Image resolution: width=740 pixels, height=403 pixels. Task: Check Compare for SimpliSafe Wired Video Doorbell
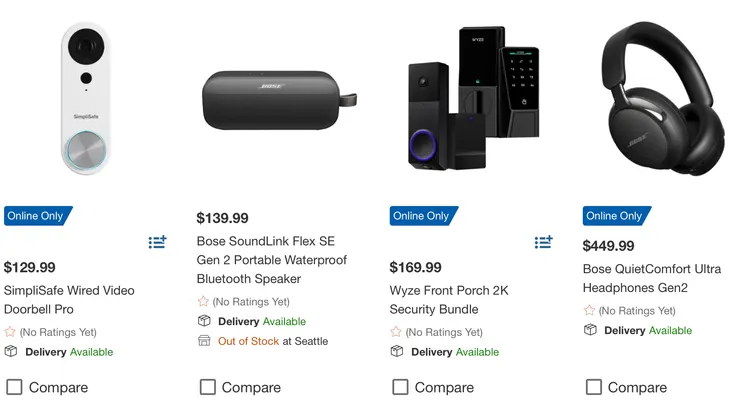(14, 387)
